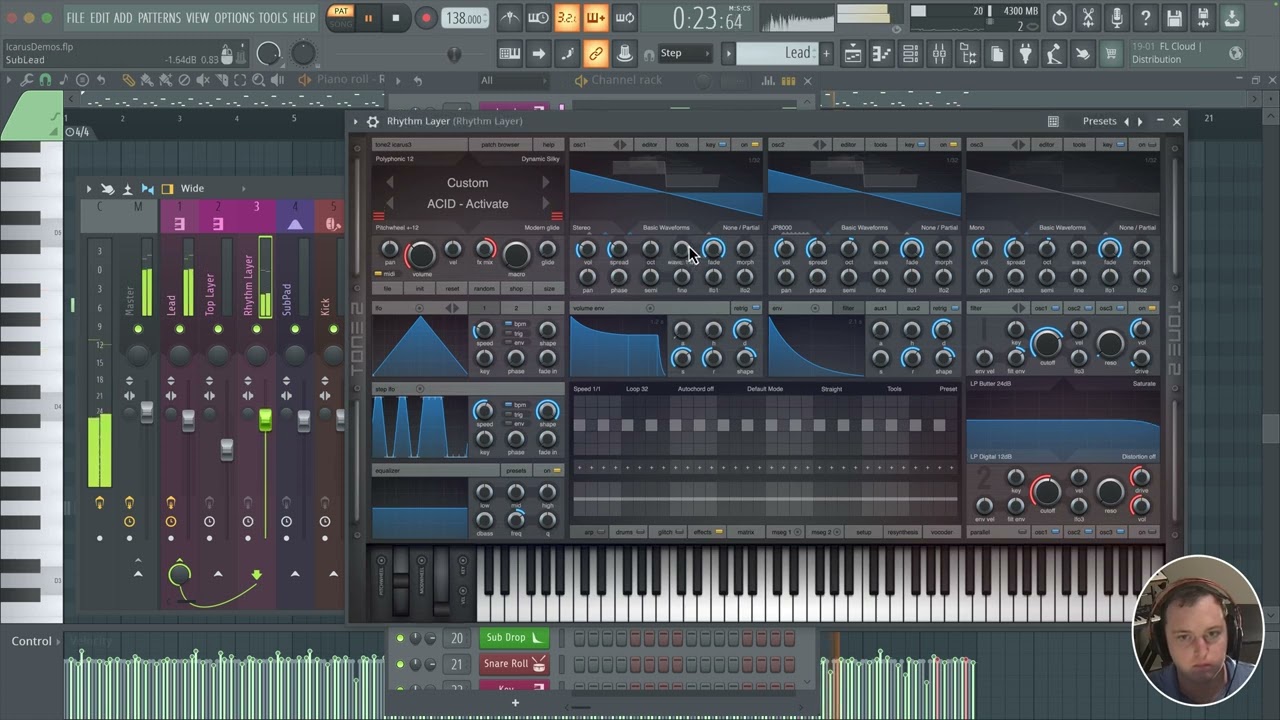Toggle the countdown before recording icon
The height and width of the screenshot is (720, 1280).
pyautogui.click(x=567, y=18)
